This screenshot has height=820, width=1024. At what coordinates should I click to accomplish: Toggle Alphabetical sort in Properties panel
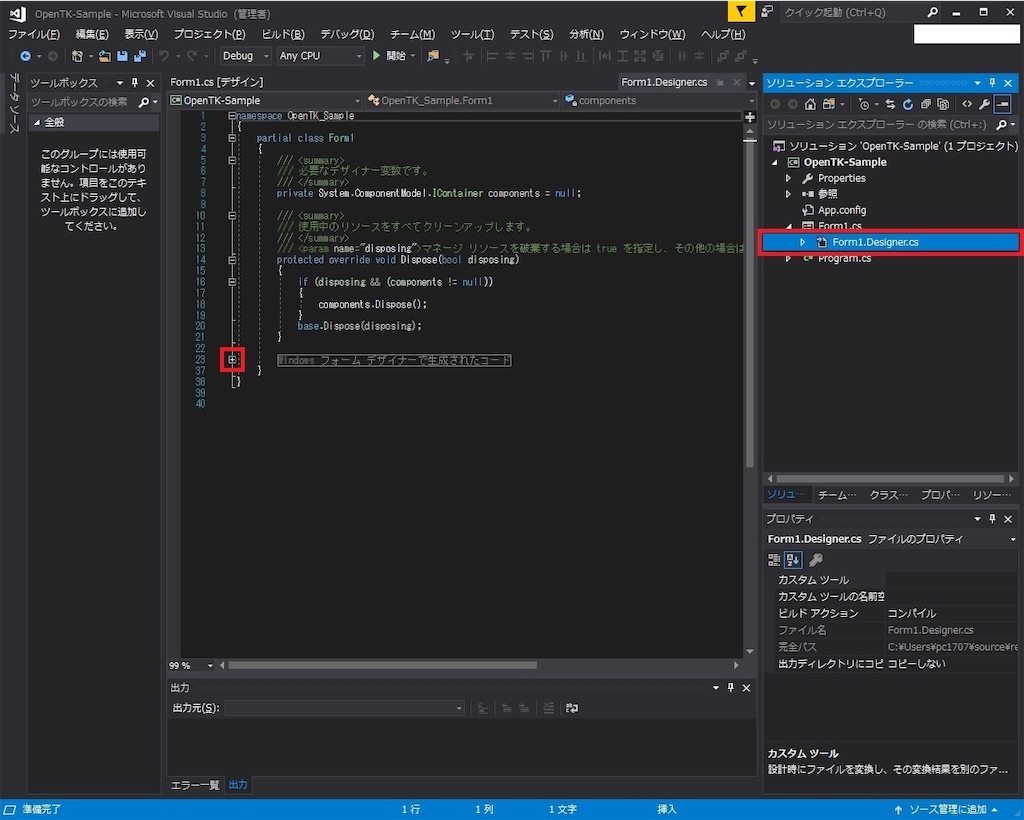click(x=793, y=560)
